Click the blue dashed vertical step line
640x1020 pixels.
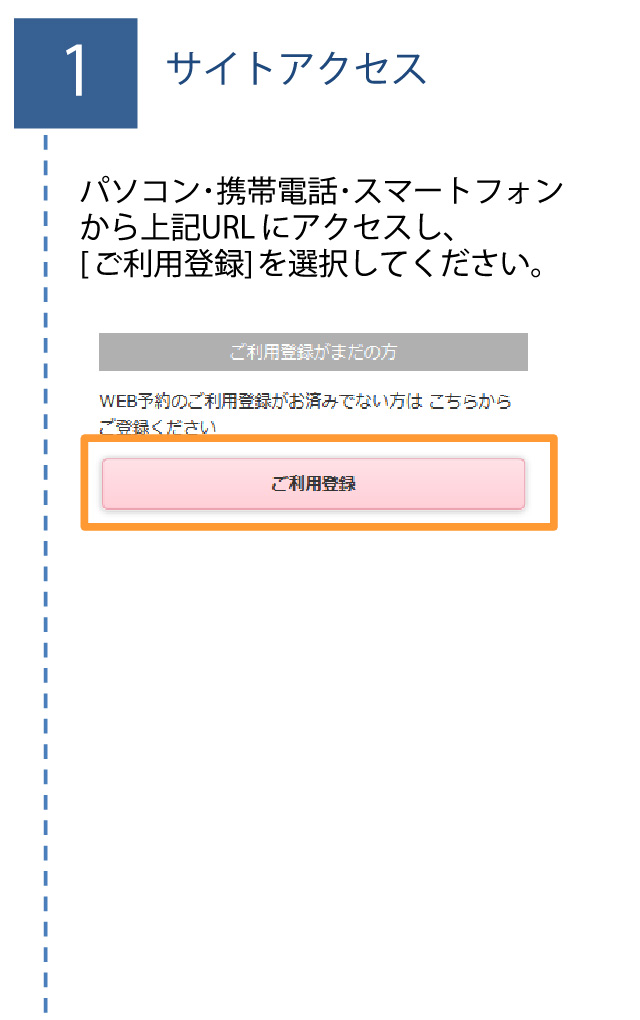[46, 572]
